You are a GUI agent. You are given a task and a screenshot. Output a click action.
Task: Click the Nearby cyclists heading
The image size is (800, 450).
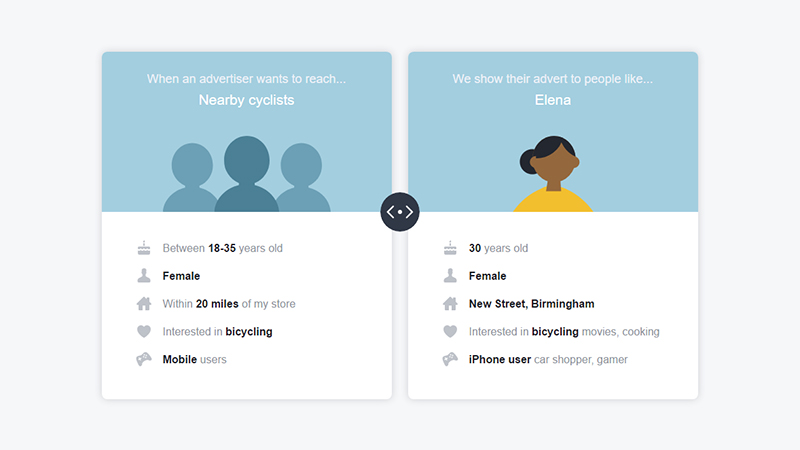246,100
